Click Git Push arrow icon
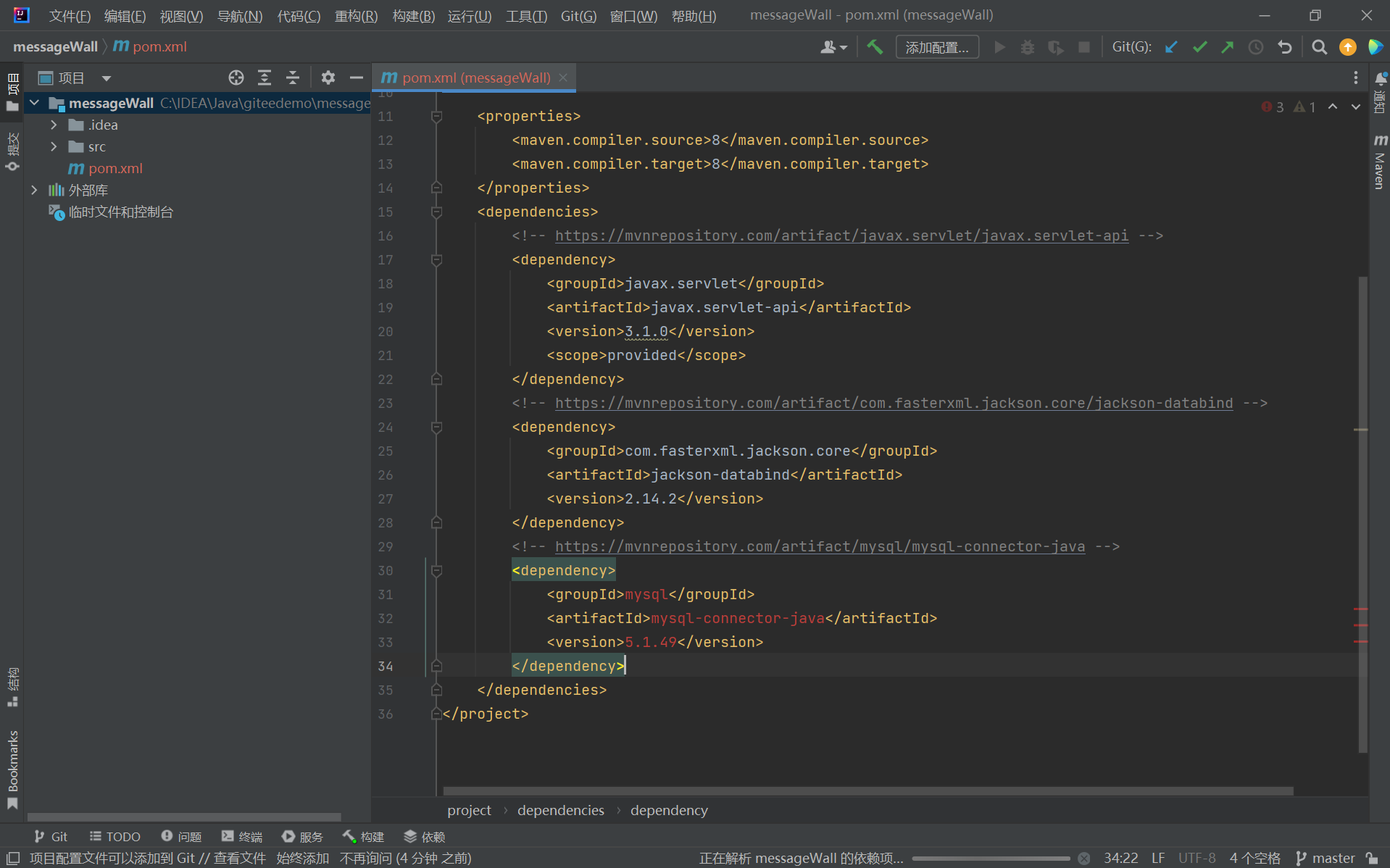The image size is (1390, 868). tap(1228, 47)
